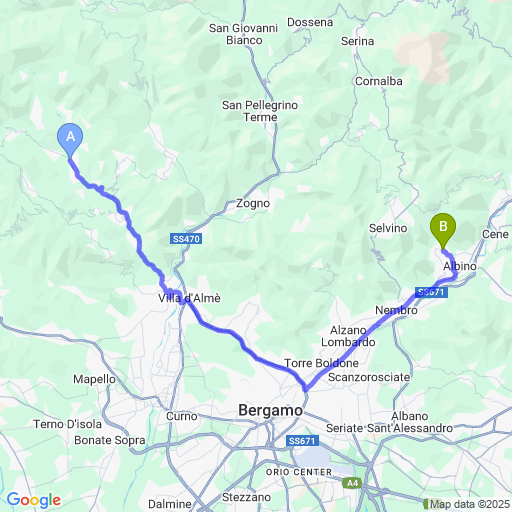
Task: Select the Zogno town label
Action: 253,203
